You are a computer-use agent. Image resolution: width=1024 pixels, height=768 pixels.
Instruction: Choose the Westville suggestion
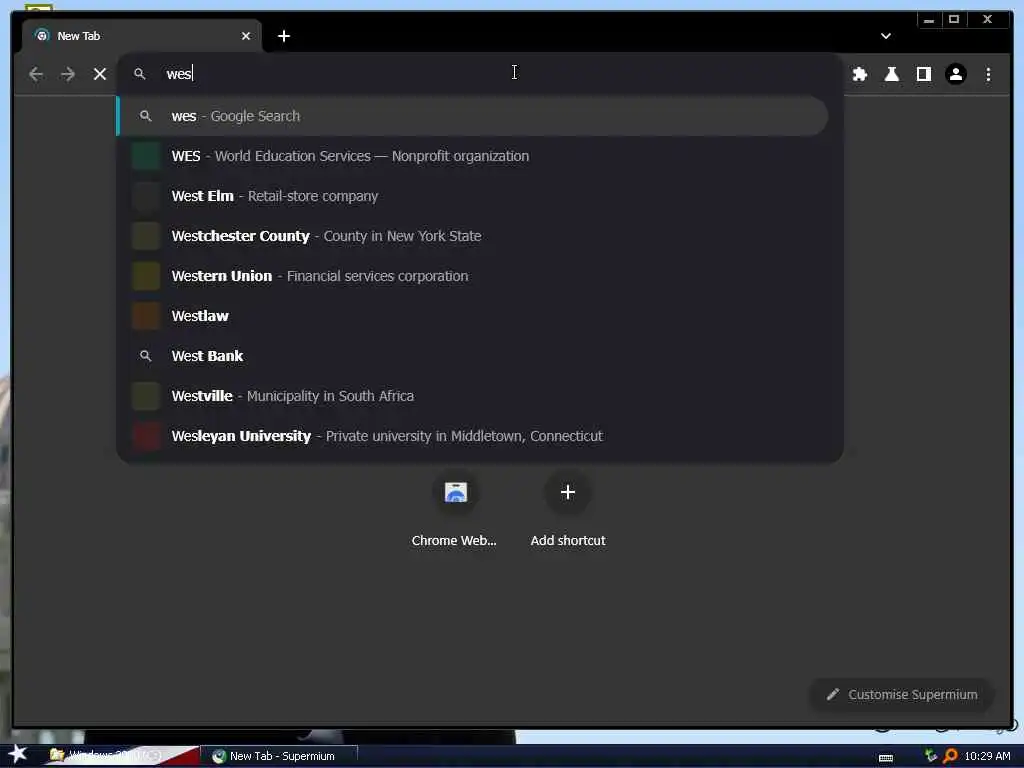coord(480,396)
